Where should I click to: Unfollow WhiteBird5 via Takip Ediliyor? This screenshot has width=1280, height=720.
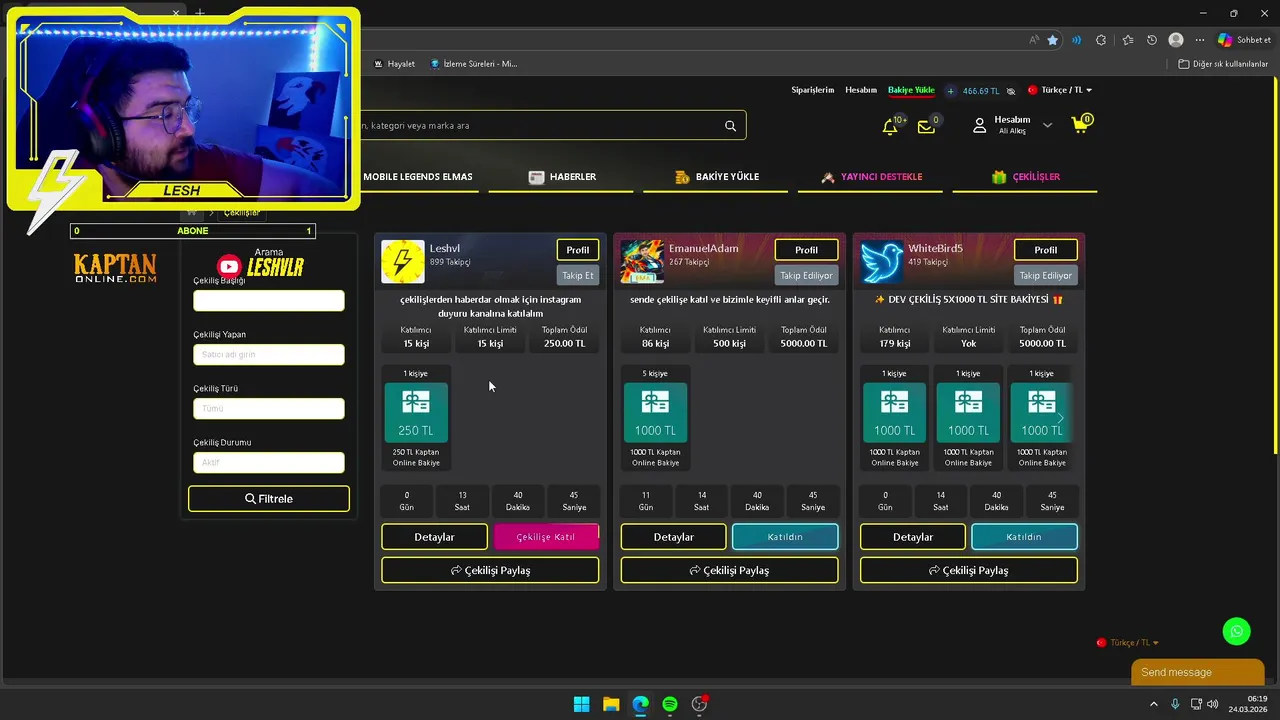click(1045, 275)
